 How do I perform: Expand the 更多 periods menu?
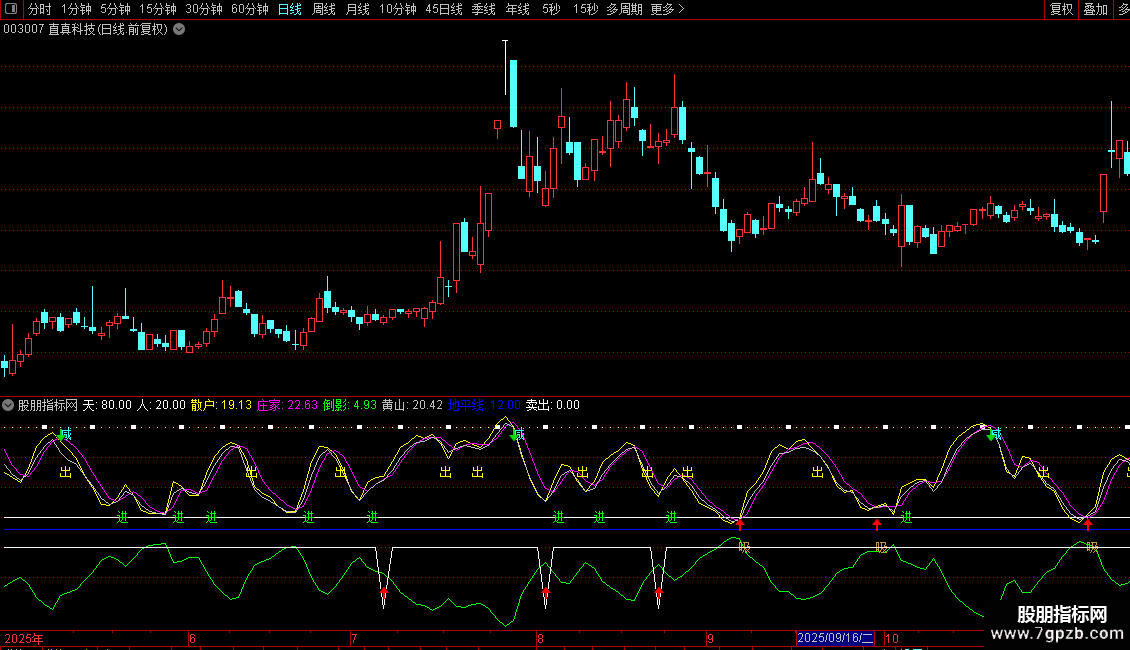(667, 9)
